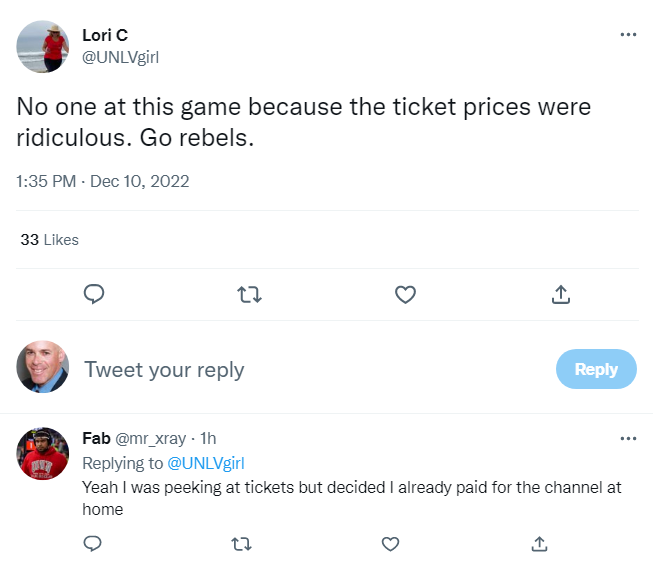Reply to Fab's comment

[92, 543]
